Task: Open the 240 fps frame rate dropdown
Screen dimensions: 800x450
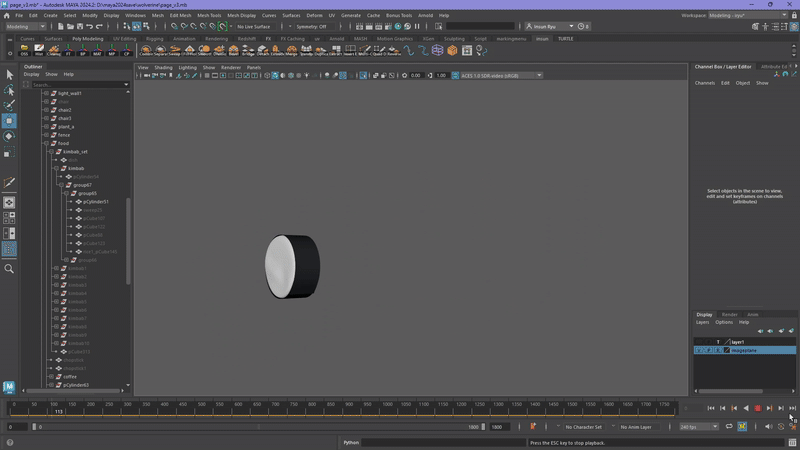Action: pyautogui.click(x=698, y=427)
